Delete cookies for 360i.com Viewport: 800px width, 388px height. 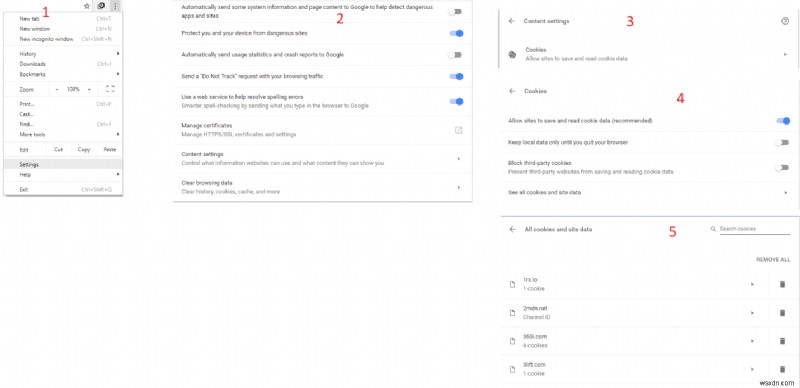pos(782,341)
